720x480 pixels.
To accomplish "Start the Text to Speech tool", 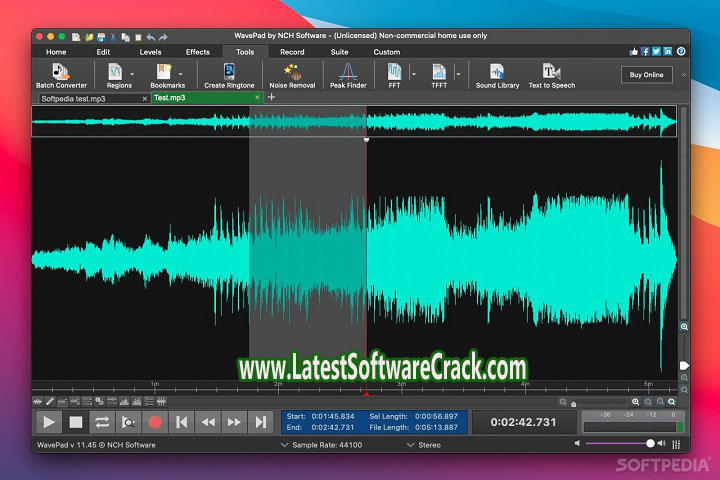I will point(551,75).
